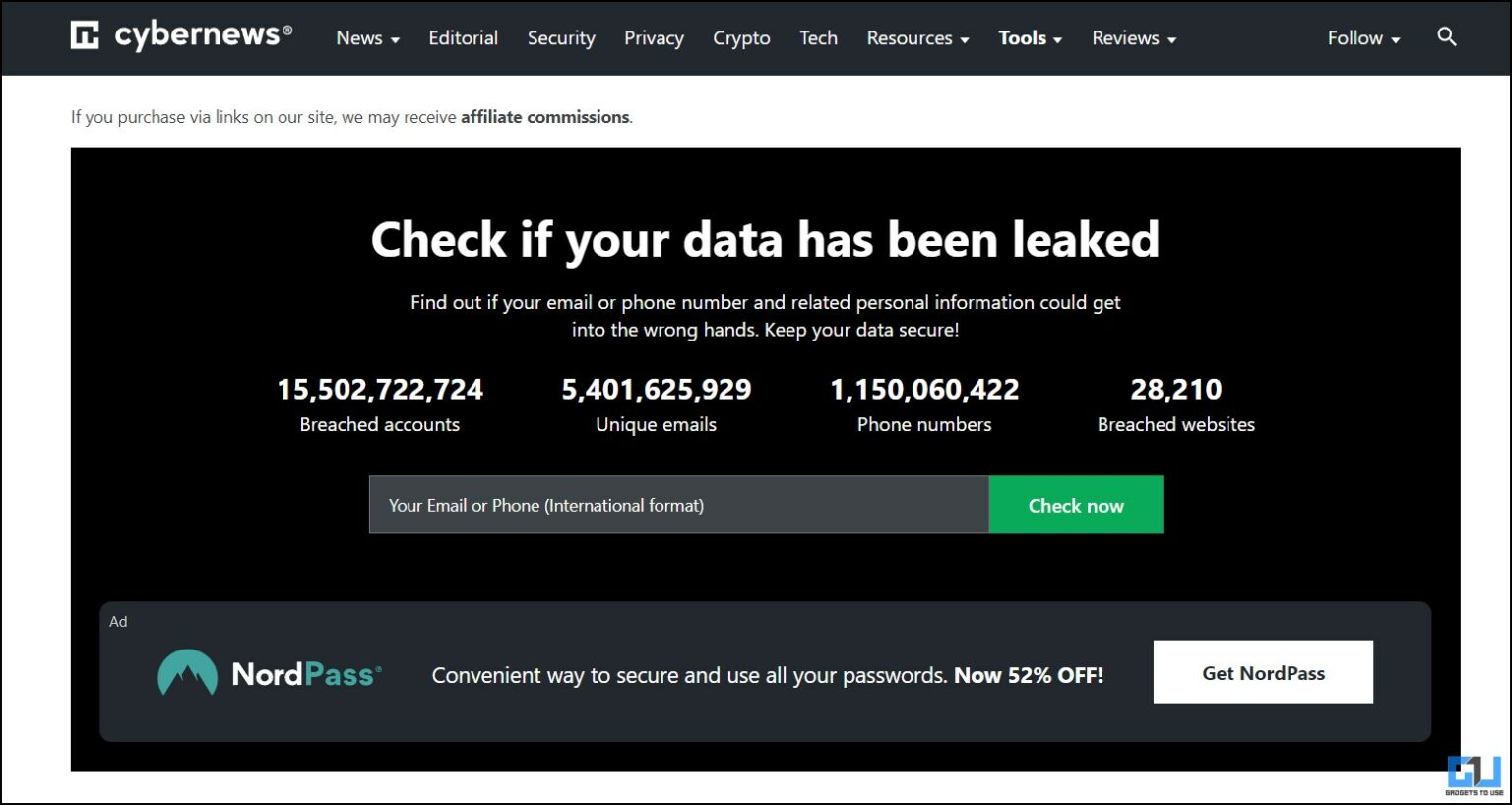
Task: Click the Get NordPass button
Action: click(1263, 672)
